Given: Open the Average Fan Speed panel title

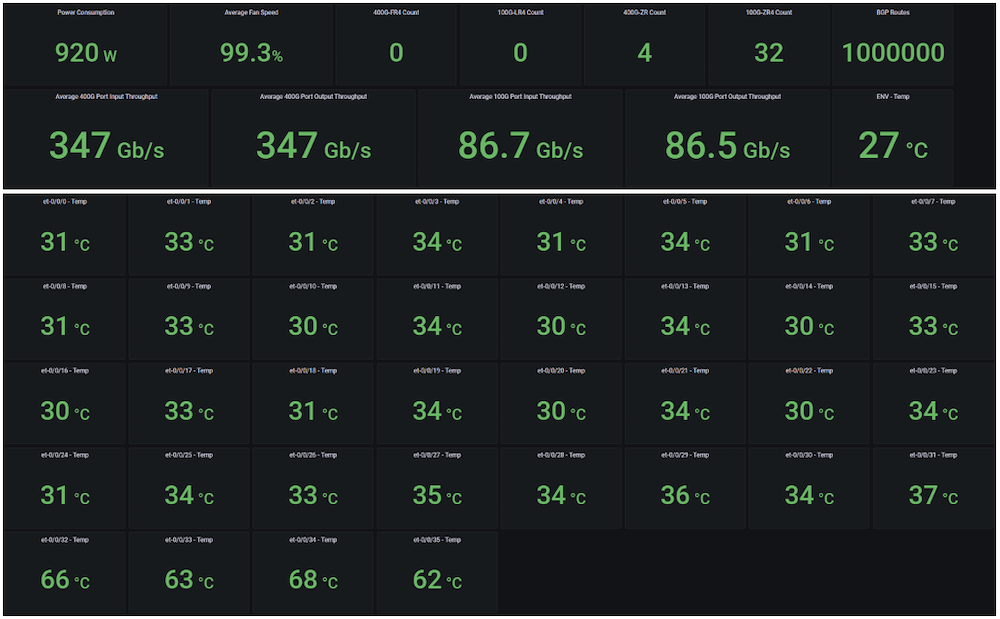Looking at the screenshot, I should pos(251,12).
